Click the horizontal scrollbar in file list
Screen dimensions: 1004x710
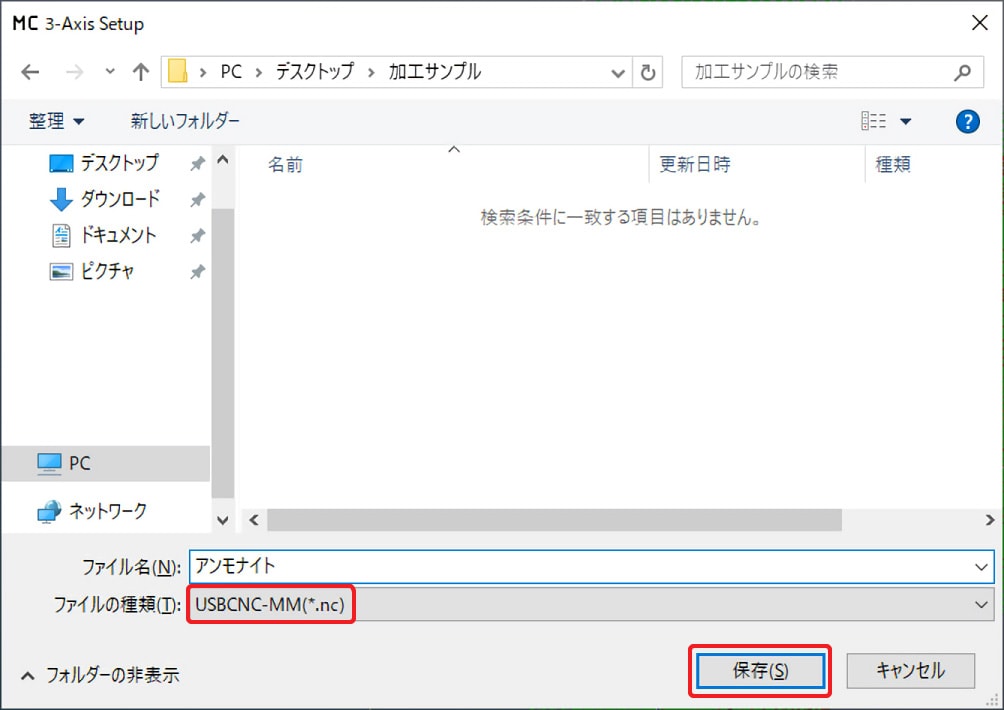point(554,520)
